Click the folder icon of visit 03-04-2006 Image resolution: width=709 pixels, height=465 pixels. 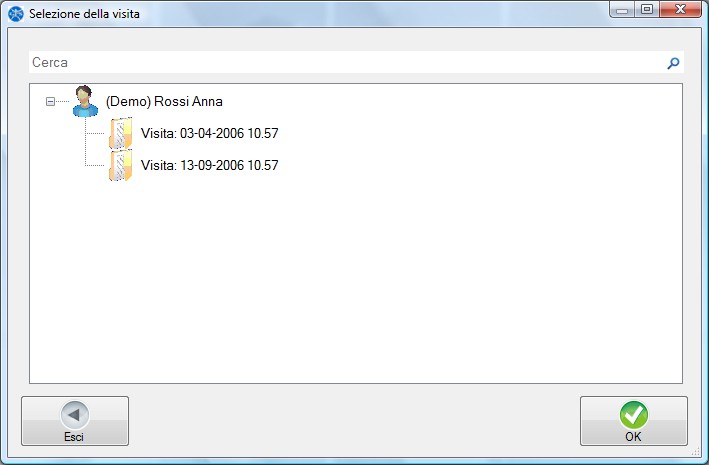tap(121, 133)
